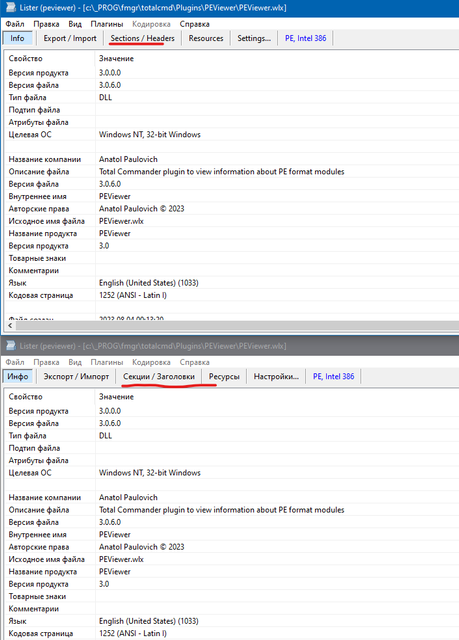Image resolution: width=459 pixels, height=640 pixels.
Task: Open the Настройки... button
Action: point(276,376)
